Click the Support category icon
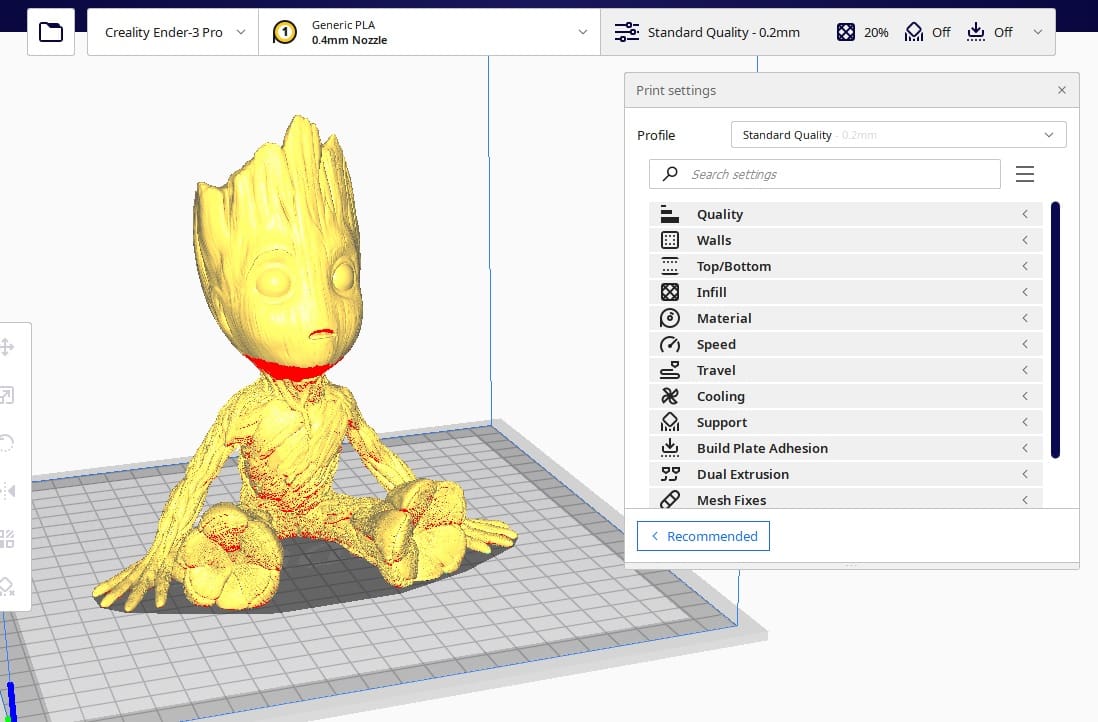 click(x=669, y=422)
